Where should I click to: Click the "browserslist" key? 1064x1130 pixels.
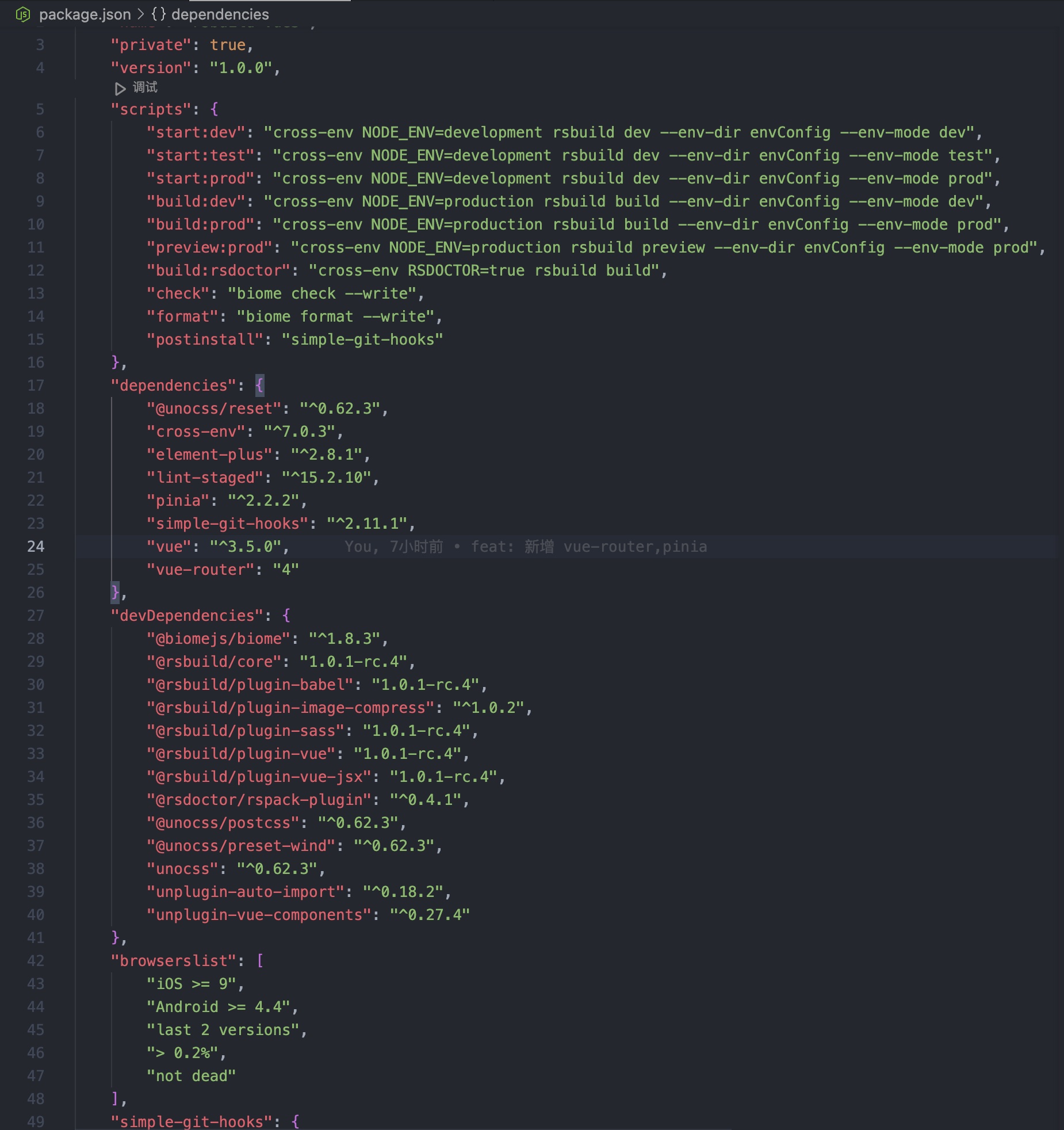174,961
